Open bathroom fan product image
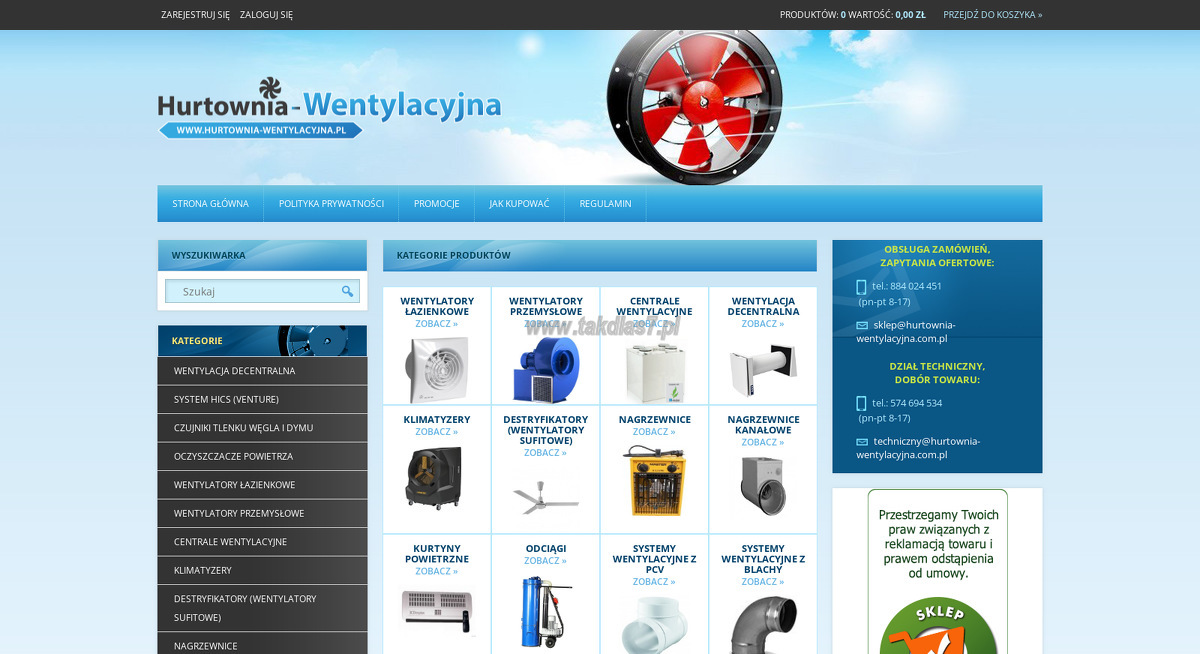The image size is (1200, 654). pos(437,369)
